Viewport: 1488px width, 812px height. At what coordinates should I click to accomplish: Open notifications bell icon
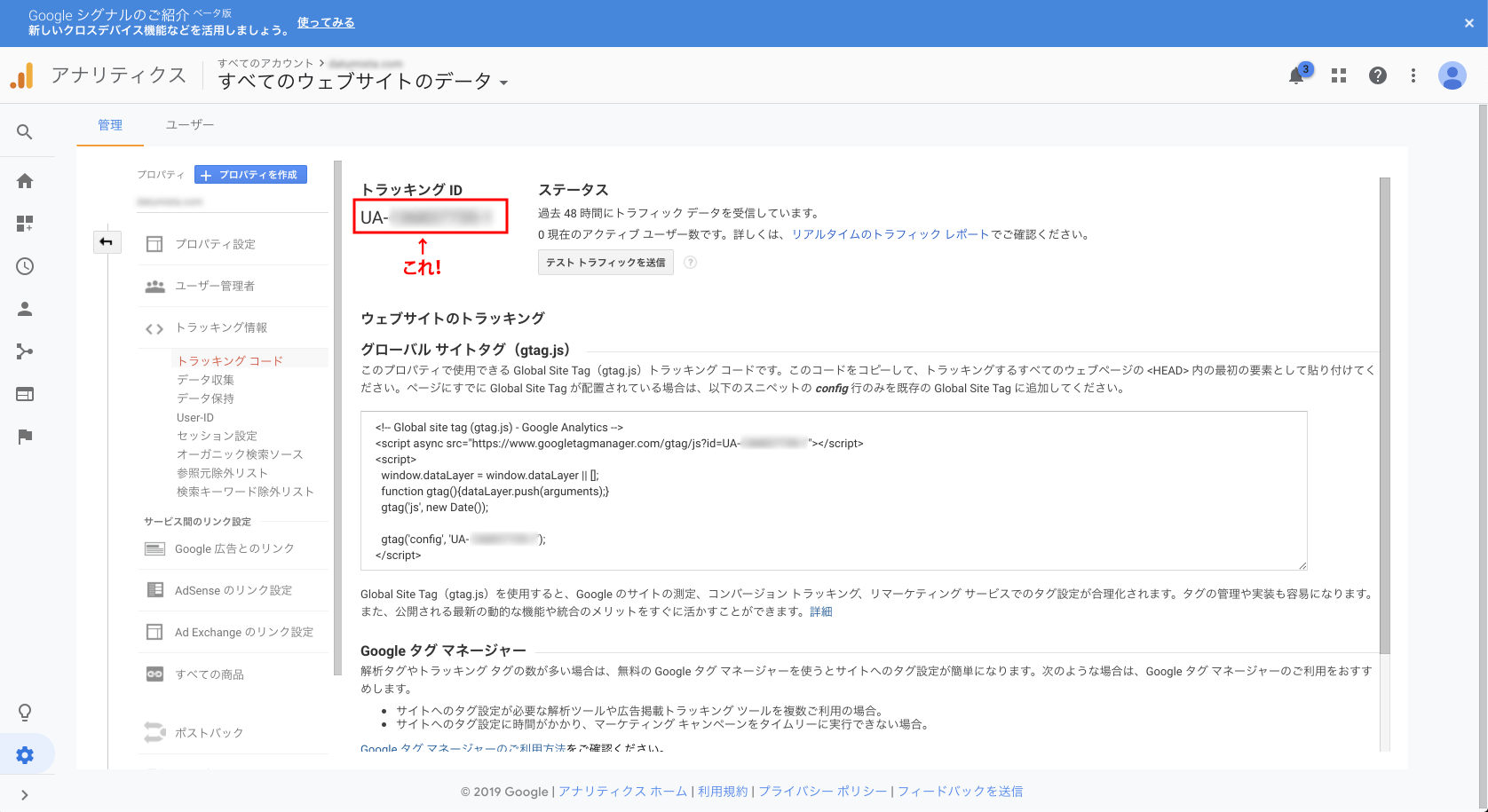click(1296, 75)
